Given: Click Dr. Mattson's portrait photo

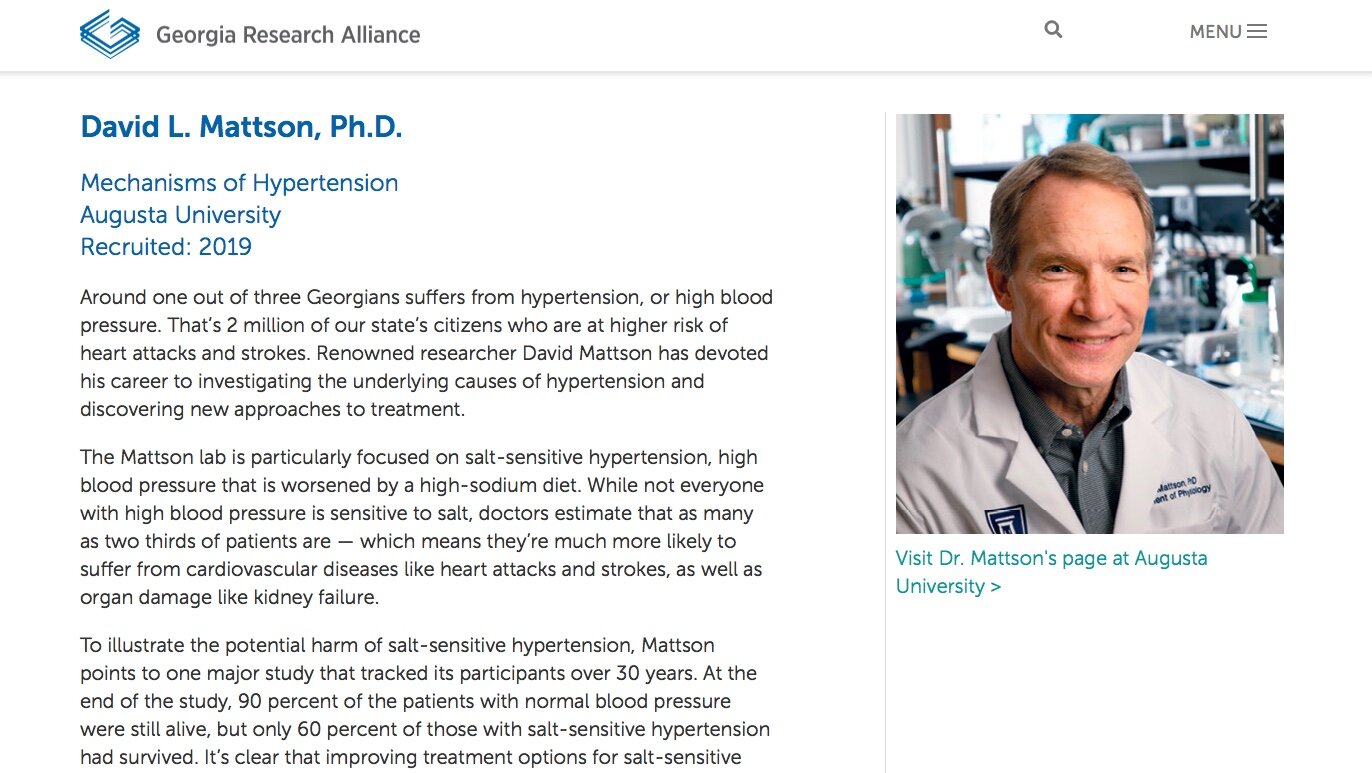Looking at the screenshot, I should (x=1089, y=323).
